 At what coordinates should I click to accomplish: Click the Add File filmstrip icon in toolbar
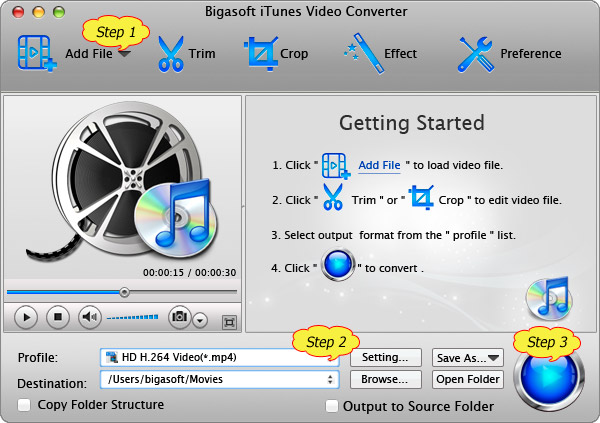coord(37,53)
